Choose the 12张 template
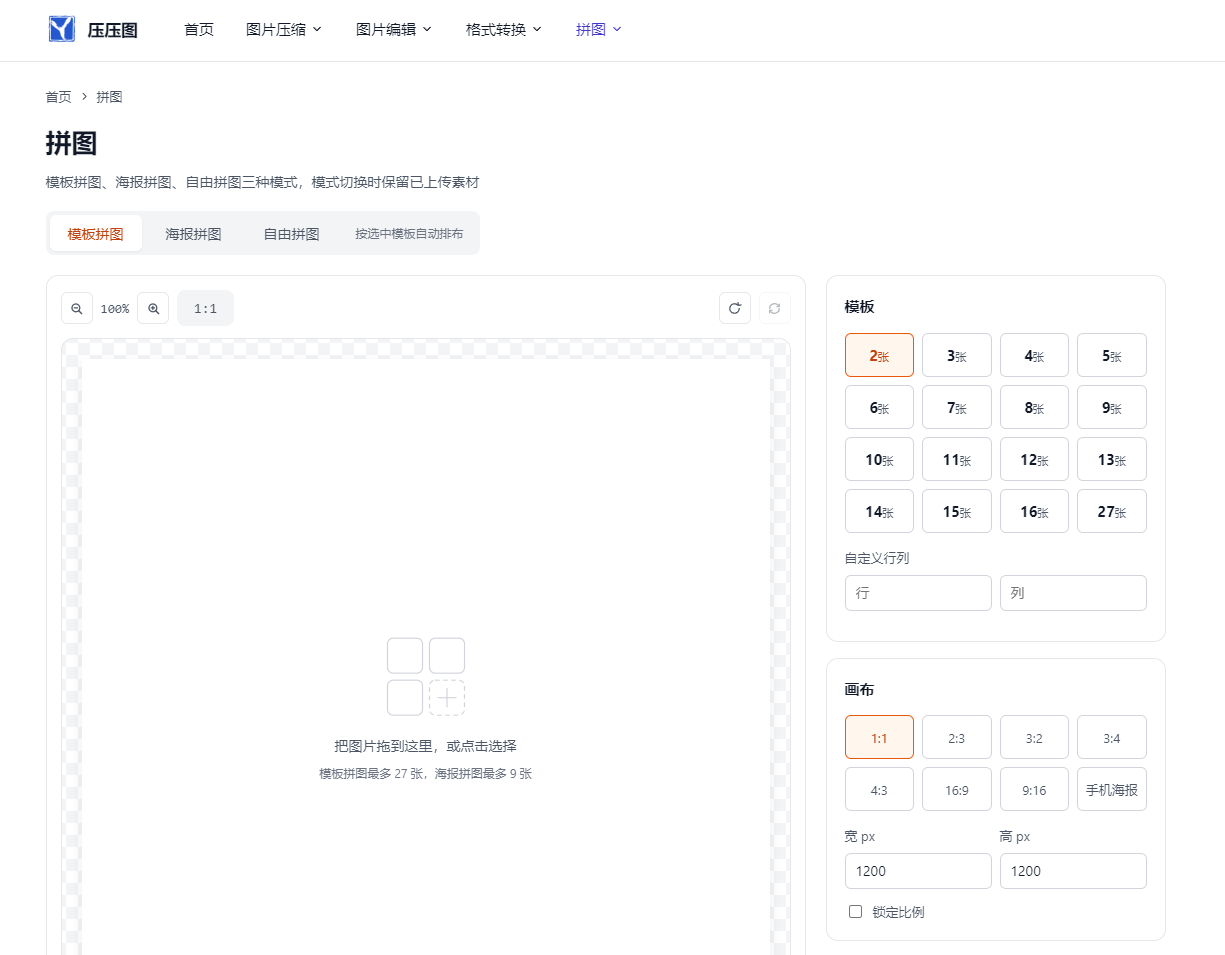This screenshot has width=1225, height=955. pos(1034,459)
